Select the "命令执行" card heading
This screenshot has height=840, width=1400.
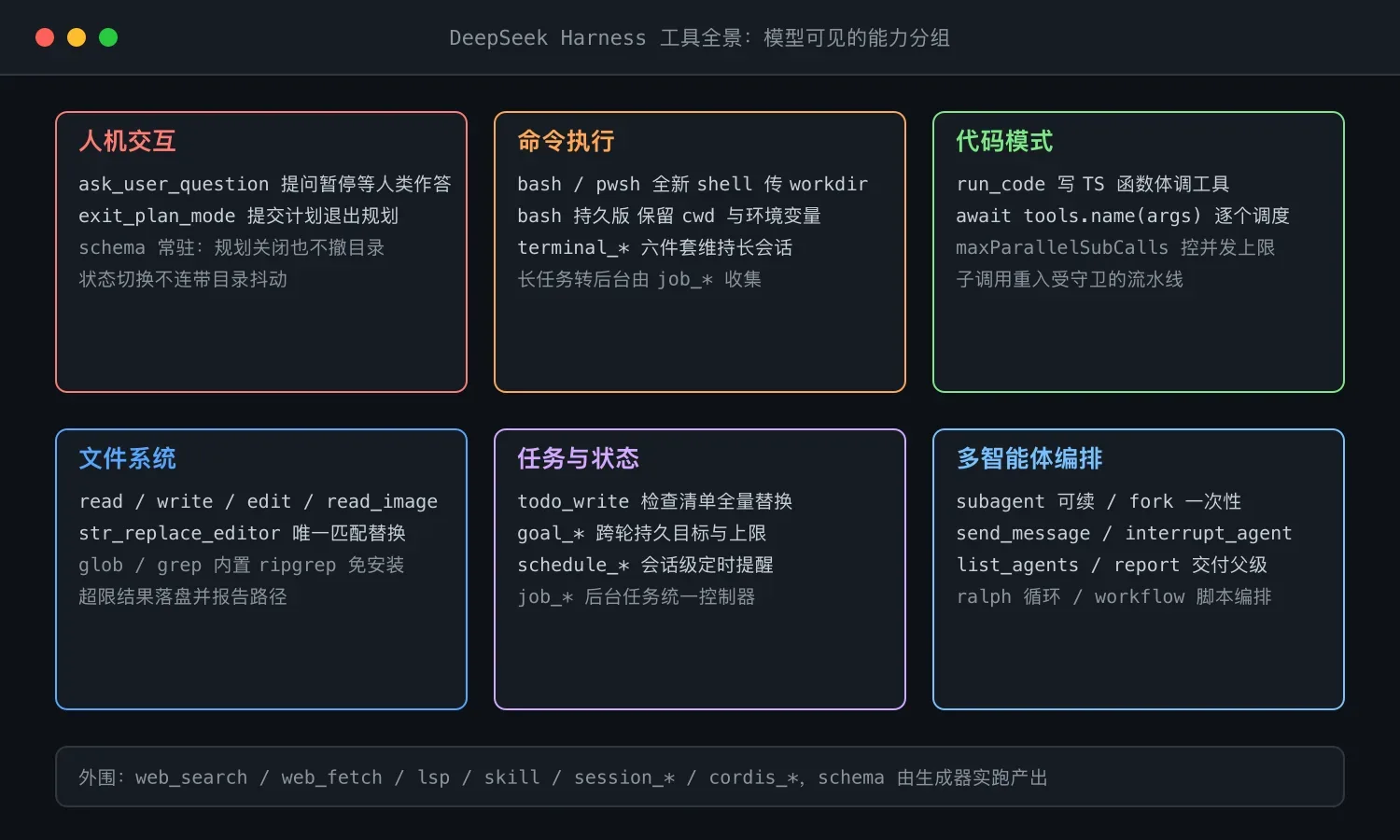click(x=567, y=141)
